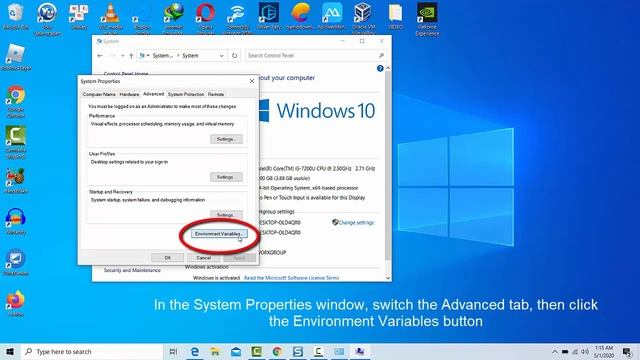Open Chrome from the taskbar
This screenshot has height=360, width=640.
[x=277, y=351]
